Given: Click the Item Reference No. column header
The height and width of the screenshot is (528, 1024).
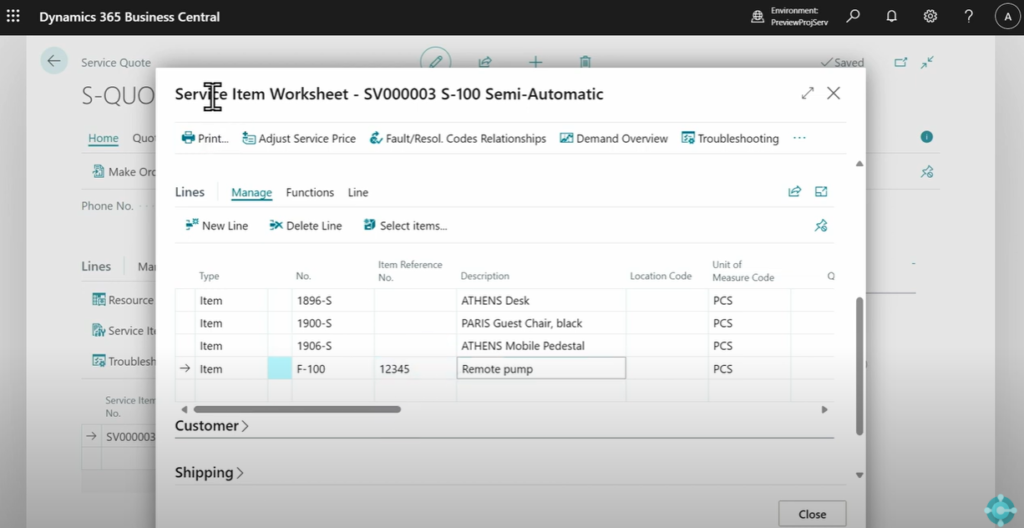Looking at the screenshot, I should point(410,271).
